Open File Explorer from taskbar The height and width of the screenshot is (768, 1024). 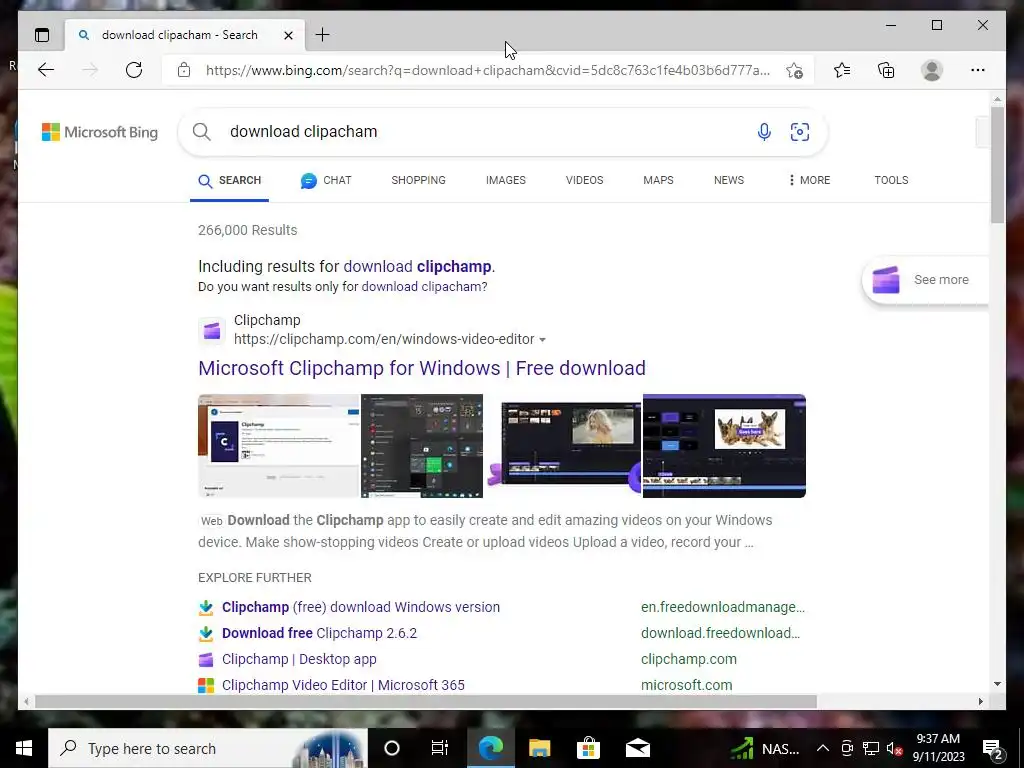coord(539,748)
